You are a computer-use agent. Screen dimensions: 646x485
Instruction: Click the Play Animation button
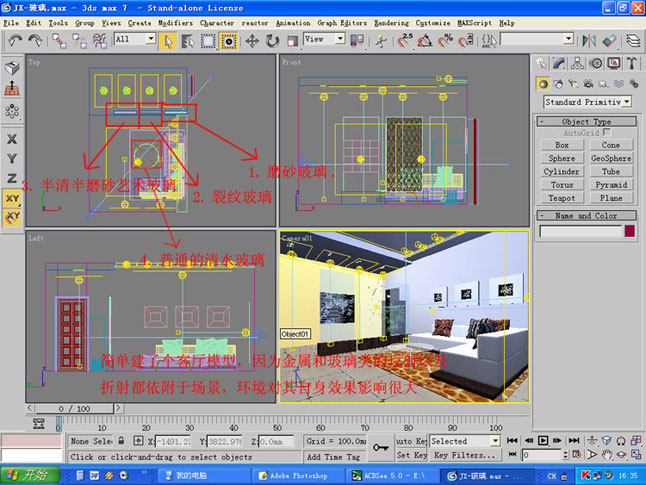point(543,440)
